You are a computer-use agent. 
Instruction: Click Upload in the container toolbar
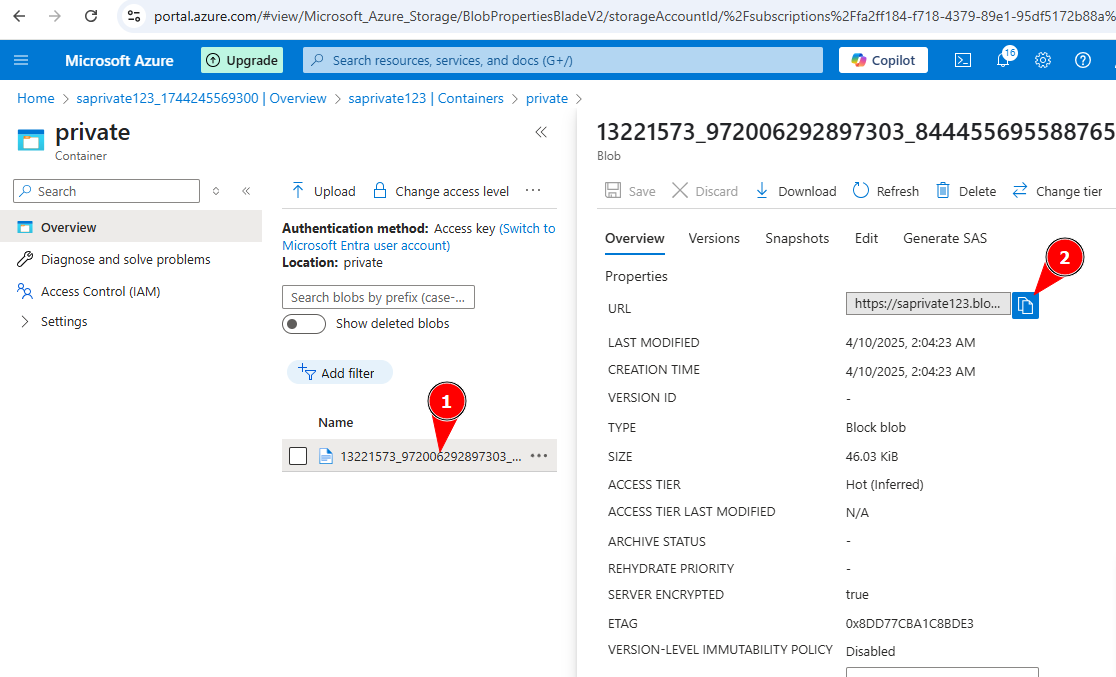tap(323, 191)
